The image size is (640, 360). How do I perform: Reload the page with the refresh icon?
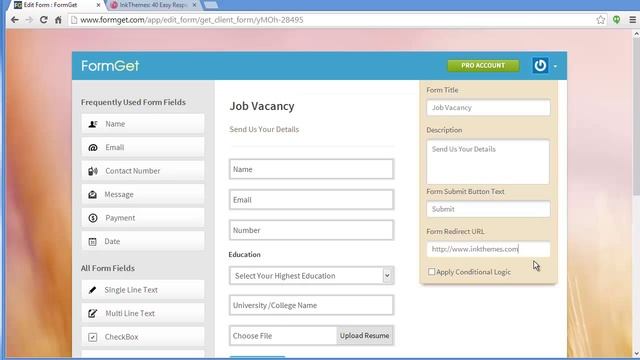pyautogui.click(x=44, y=20)
